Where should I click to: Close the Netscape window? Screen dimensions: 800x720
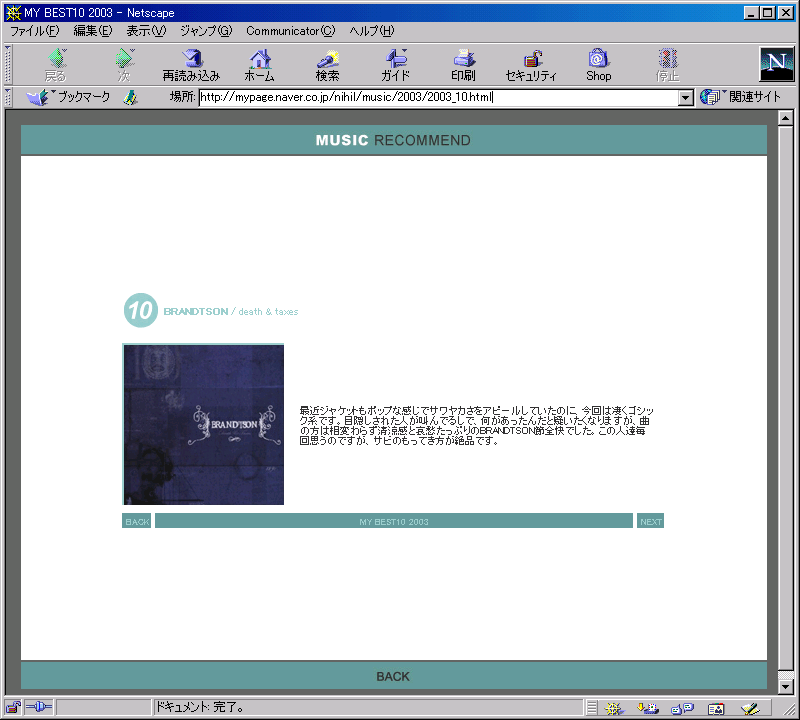point(786,13)
